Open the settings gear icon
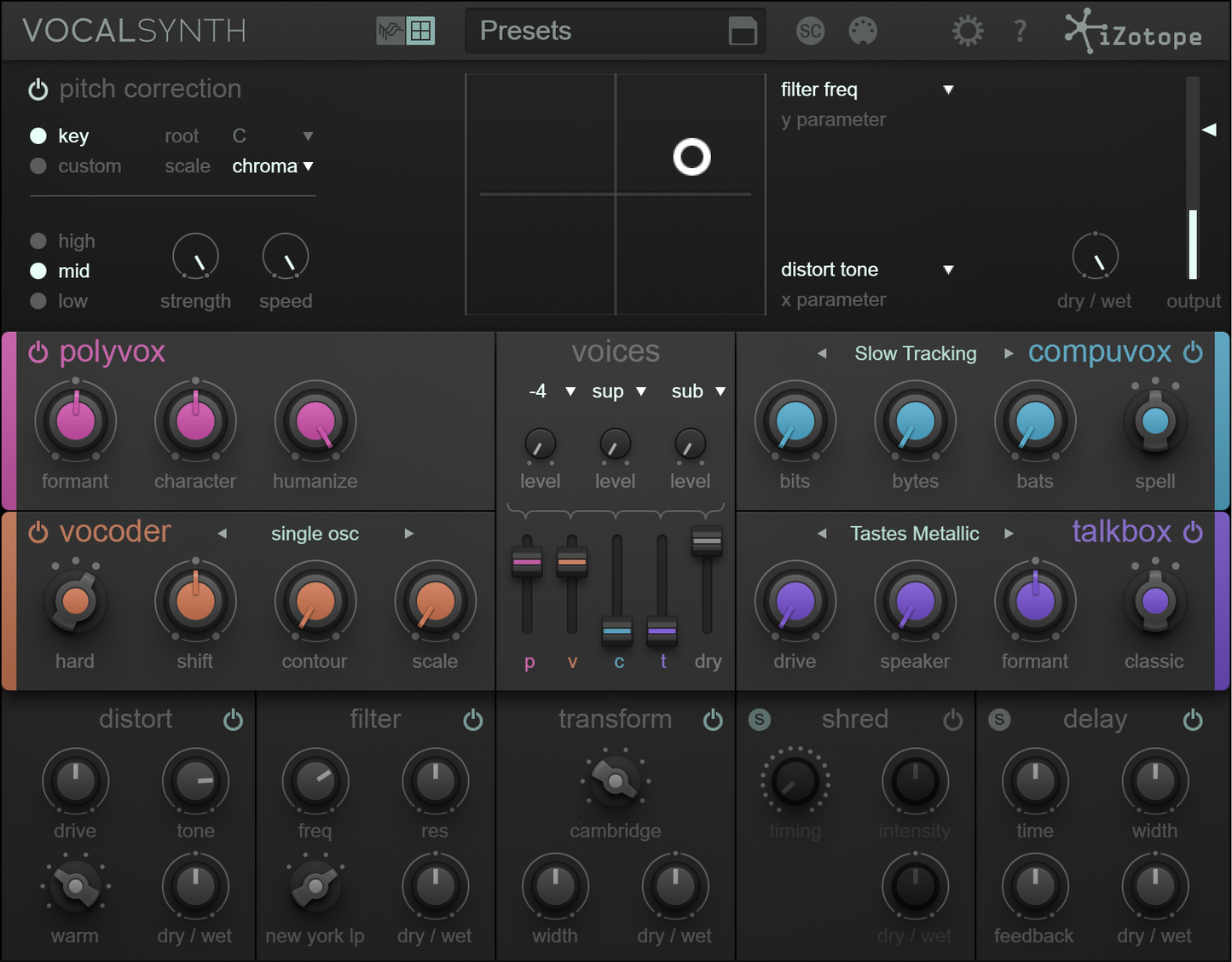 pyautogui.click(x=967, y=32)
